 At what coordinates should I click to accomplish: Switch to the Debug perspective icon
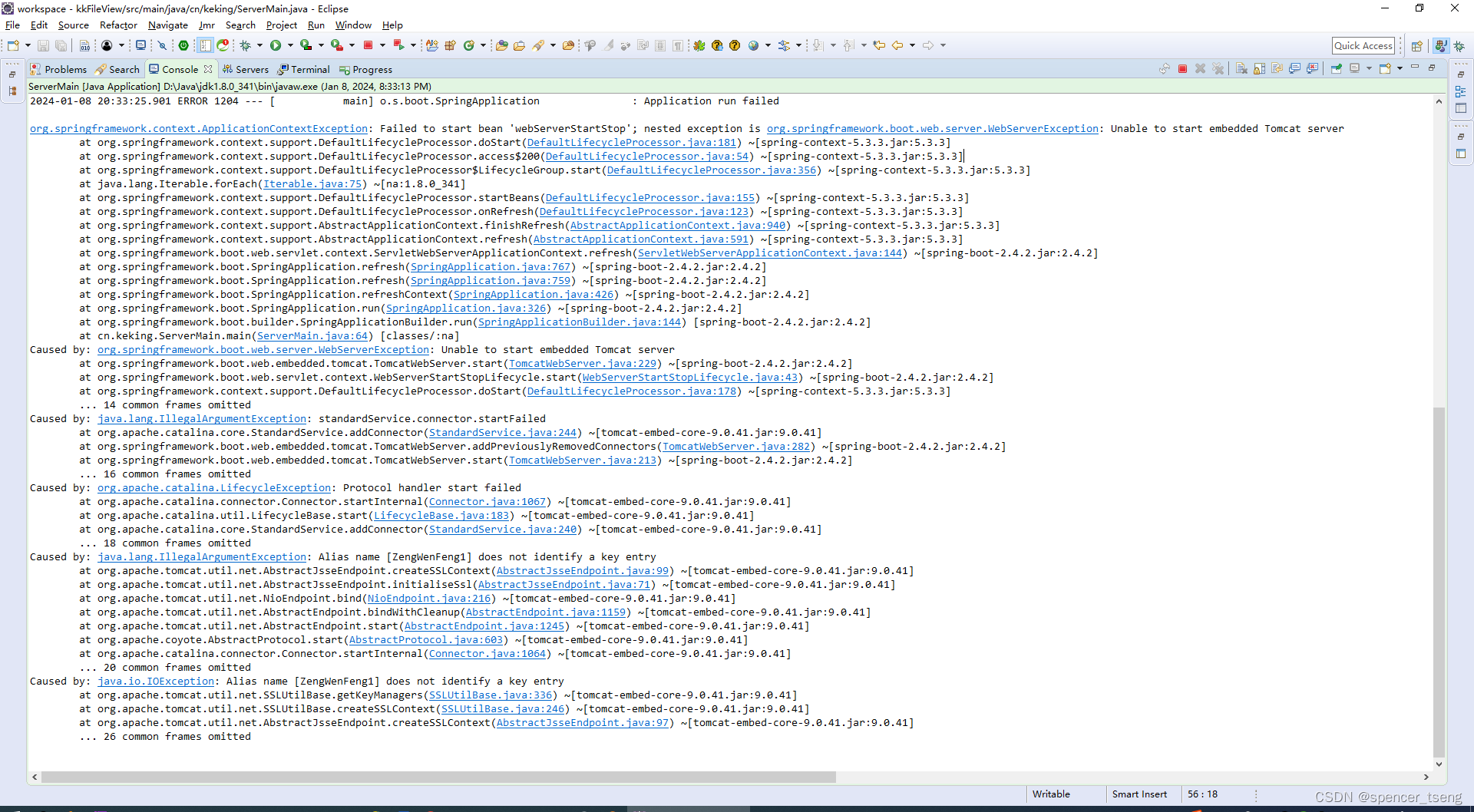[x=1459, y=46]
